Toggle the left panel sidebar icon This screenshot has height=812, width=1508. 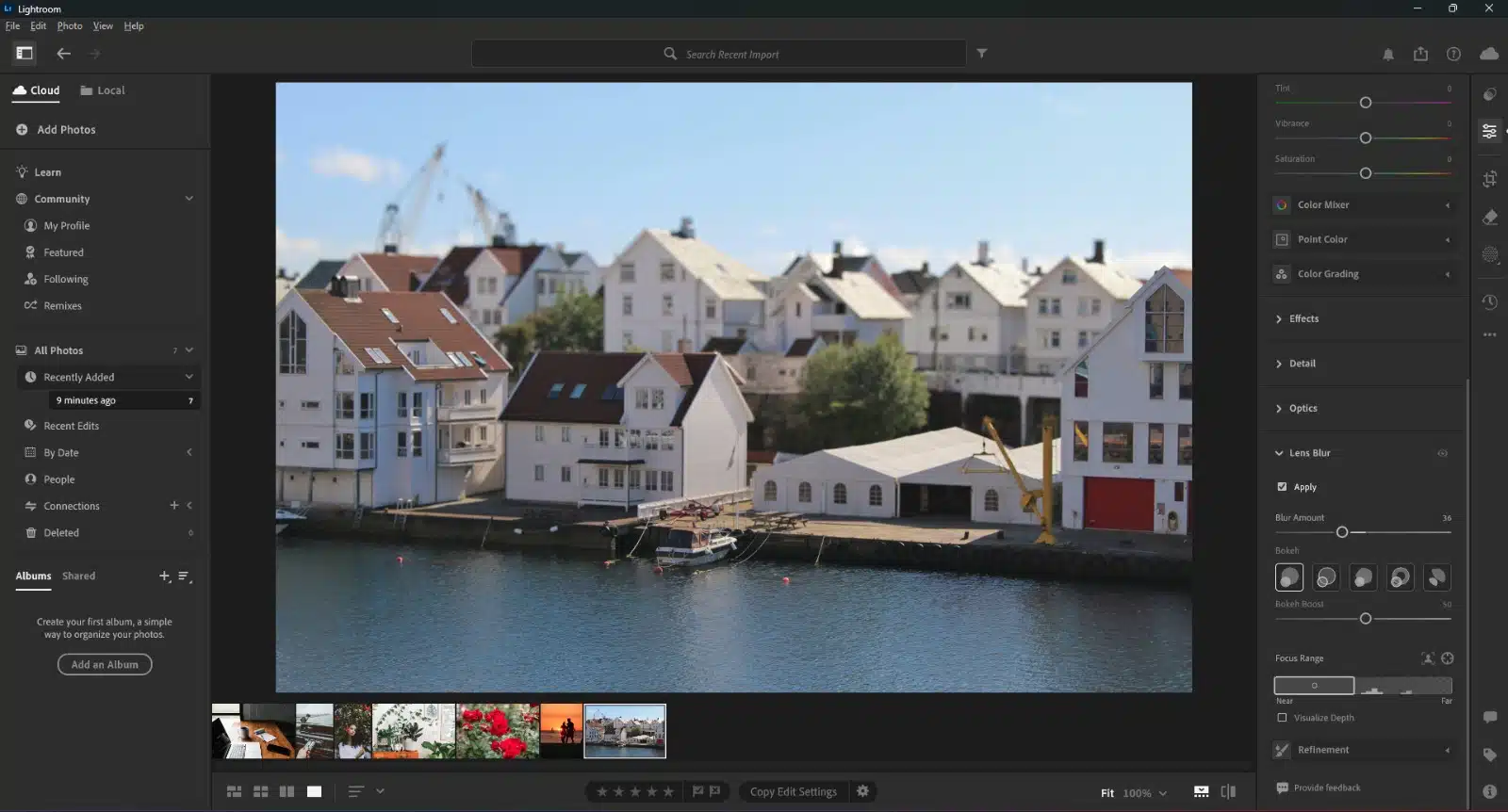pyautogui.click(x=25, y=54)
